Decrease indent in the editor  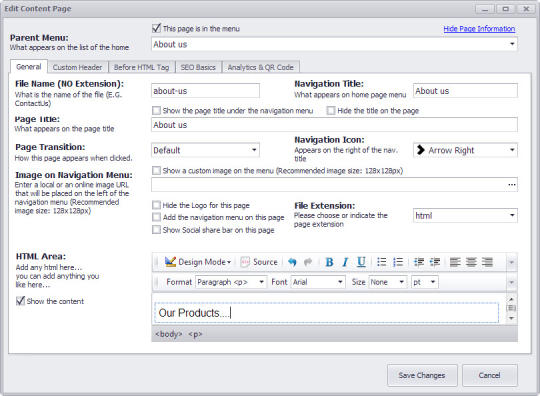[x=418, y=262]
